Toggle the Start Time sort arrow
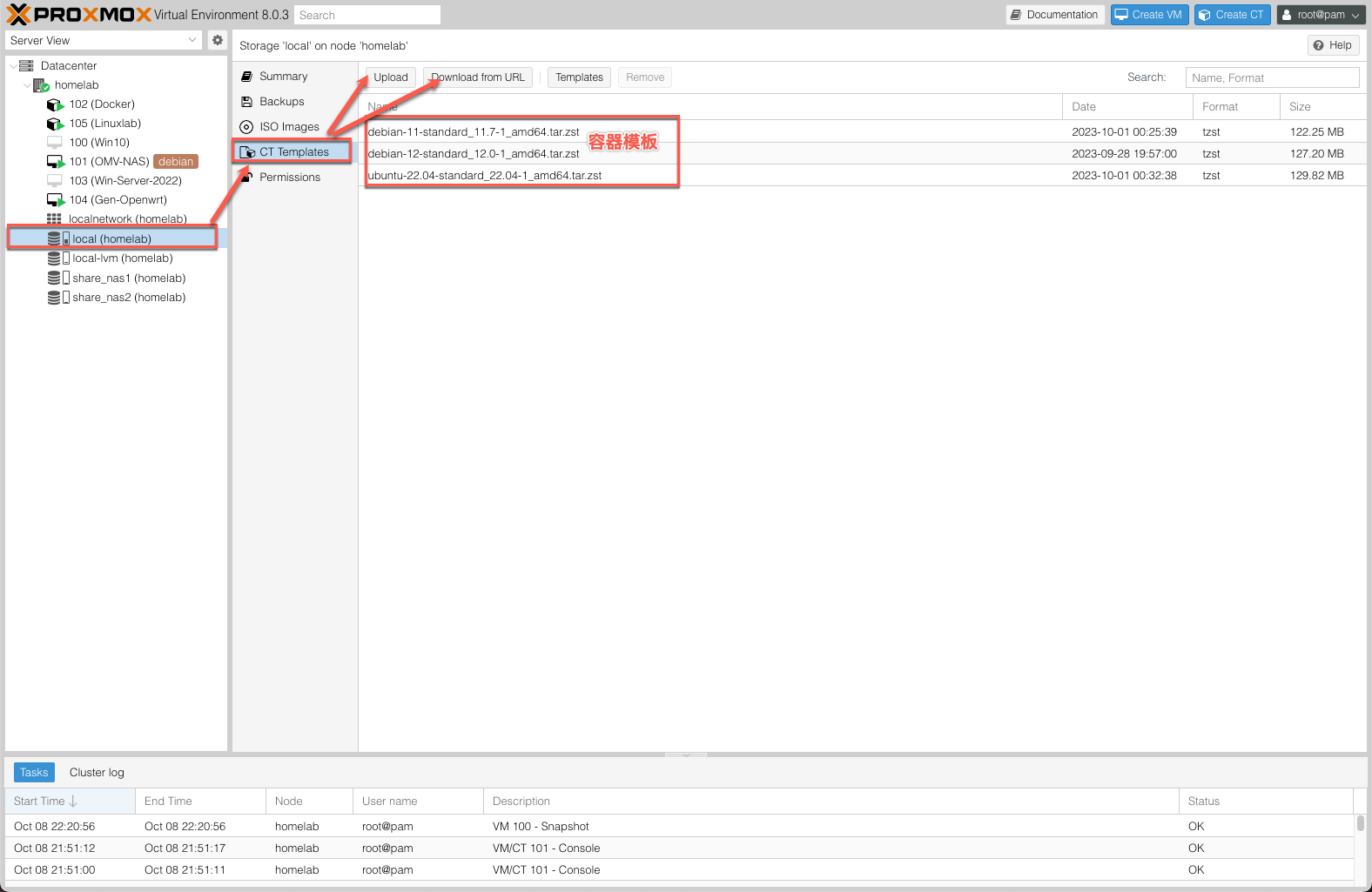The width and height of the screenshot is (1372, 892). coord(73,801)
